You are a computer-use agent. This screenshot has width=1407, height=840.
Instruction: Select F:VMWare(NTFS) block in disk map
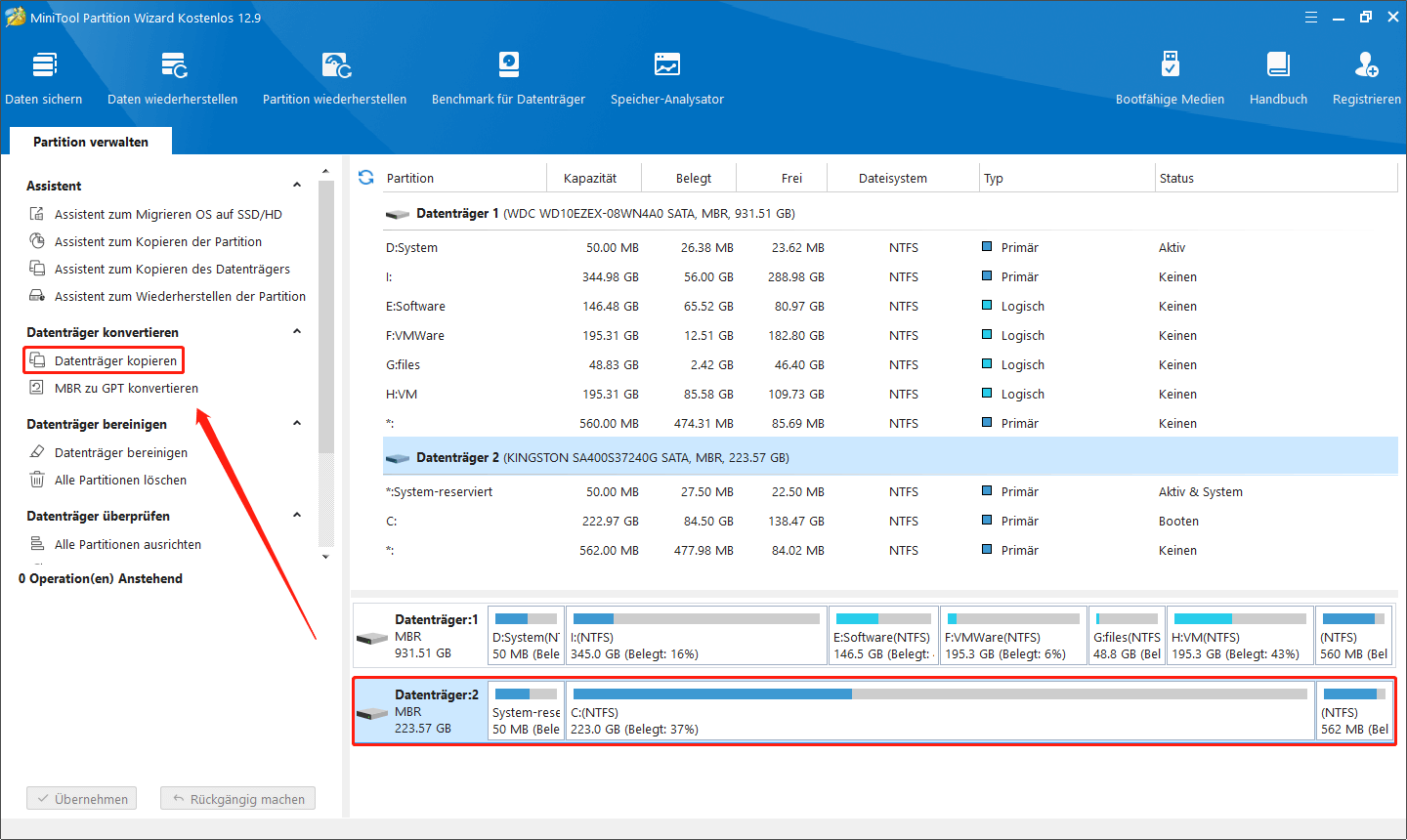(x=1014, y=636)
